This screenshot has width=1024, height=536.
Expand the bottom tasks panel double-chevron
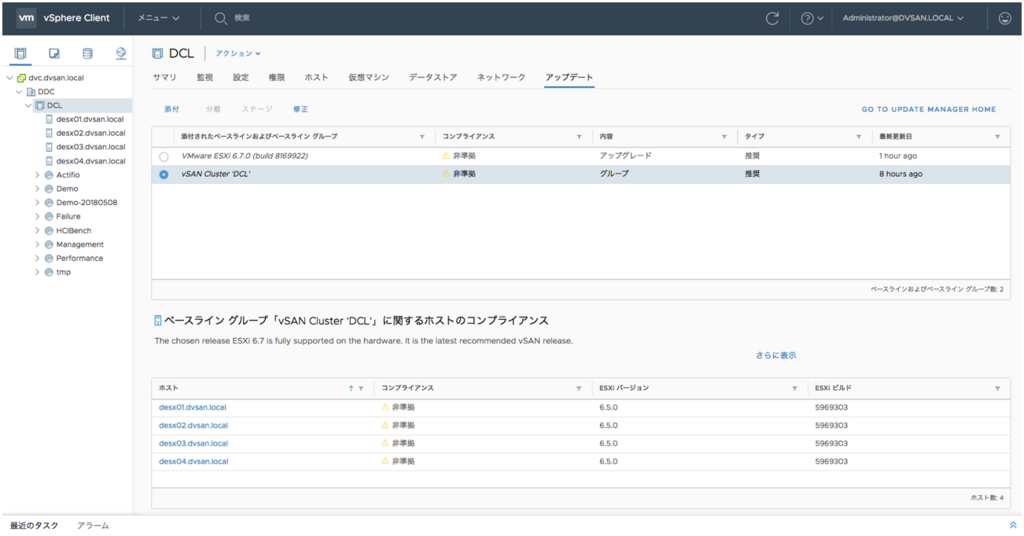coord(1013,525)
